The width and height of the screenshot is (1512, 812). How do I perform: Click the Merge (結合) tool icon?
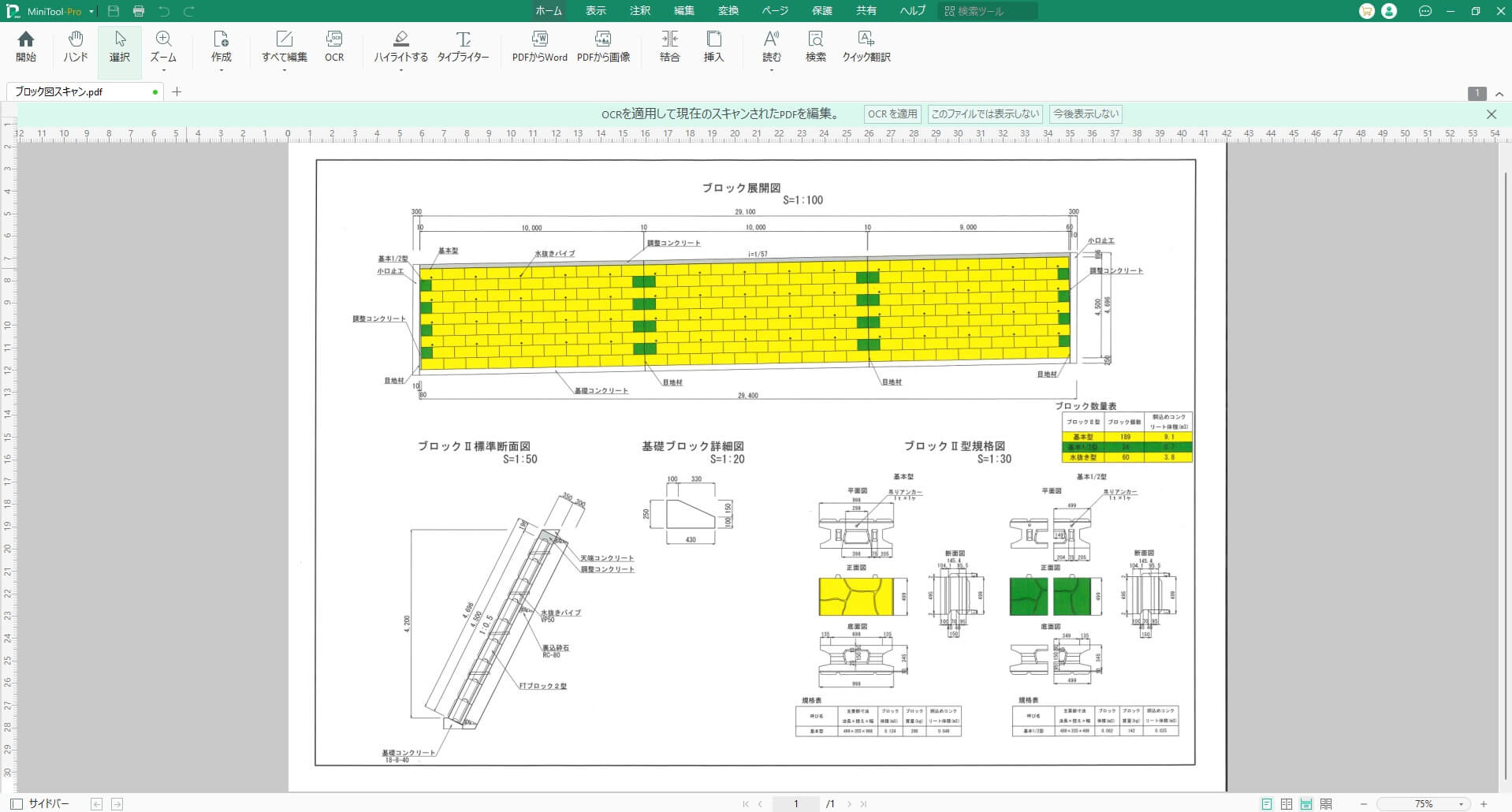669,47
